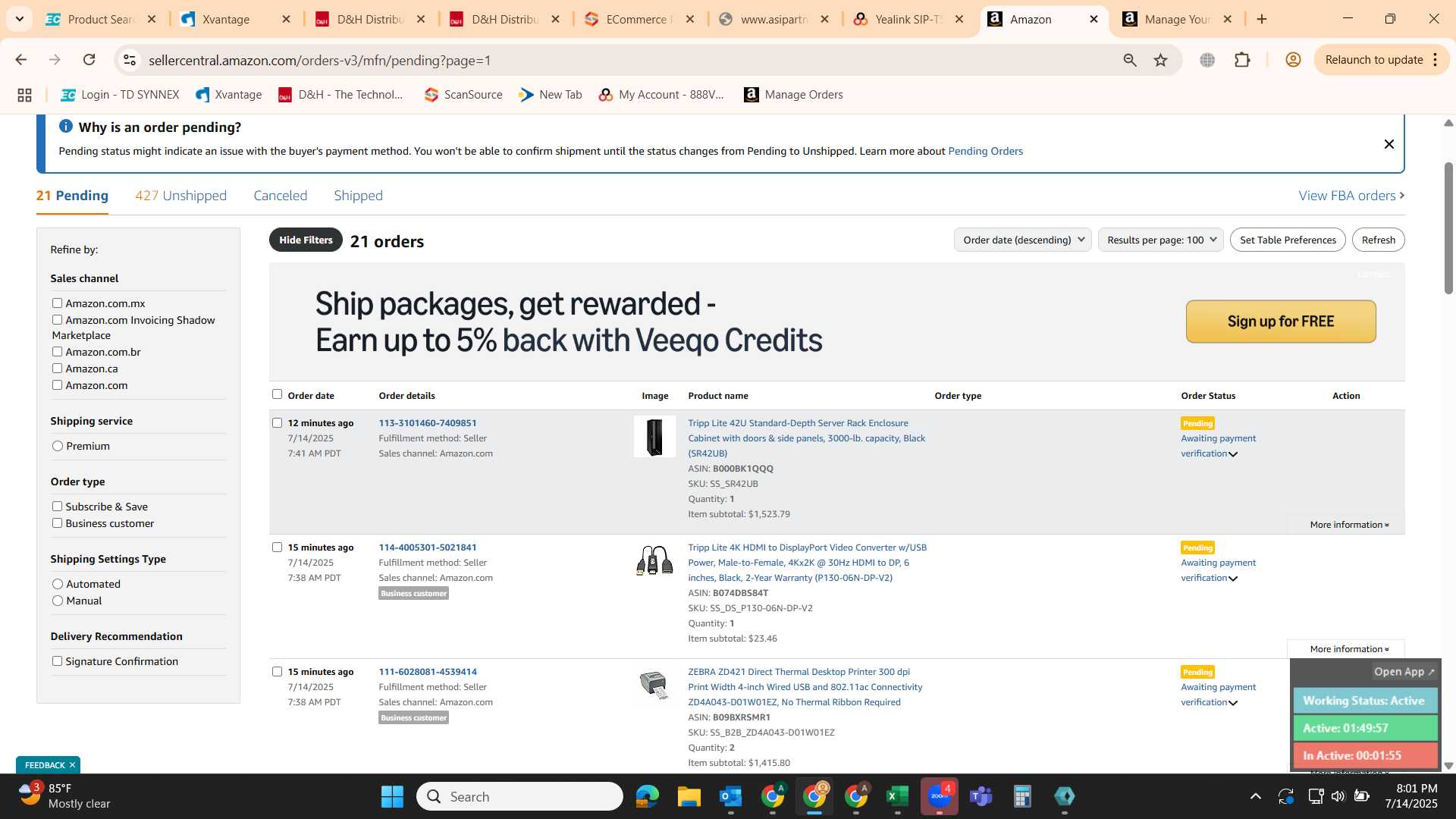The image size is (1456, 819).
Task: Open the Order date (descending) sort dropdown
Action: (1022, 240)
